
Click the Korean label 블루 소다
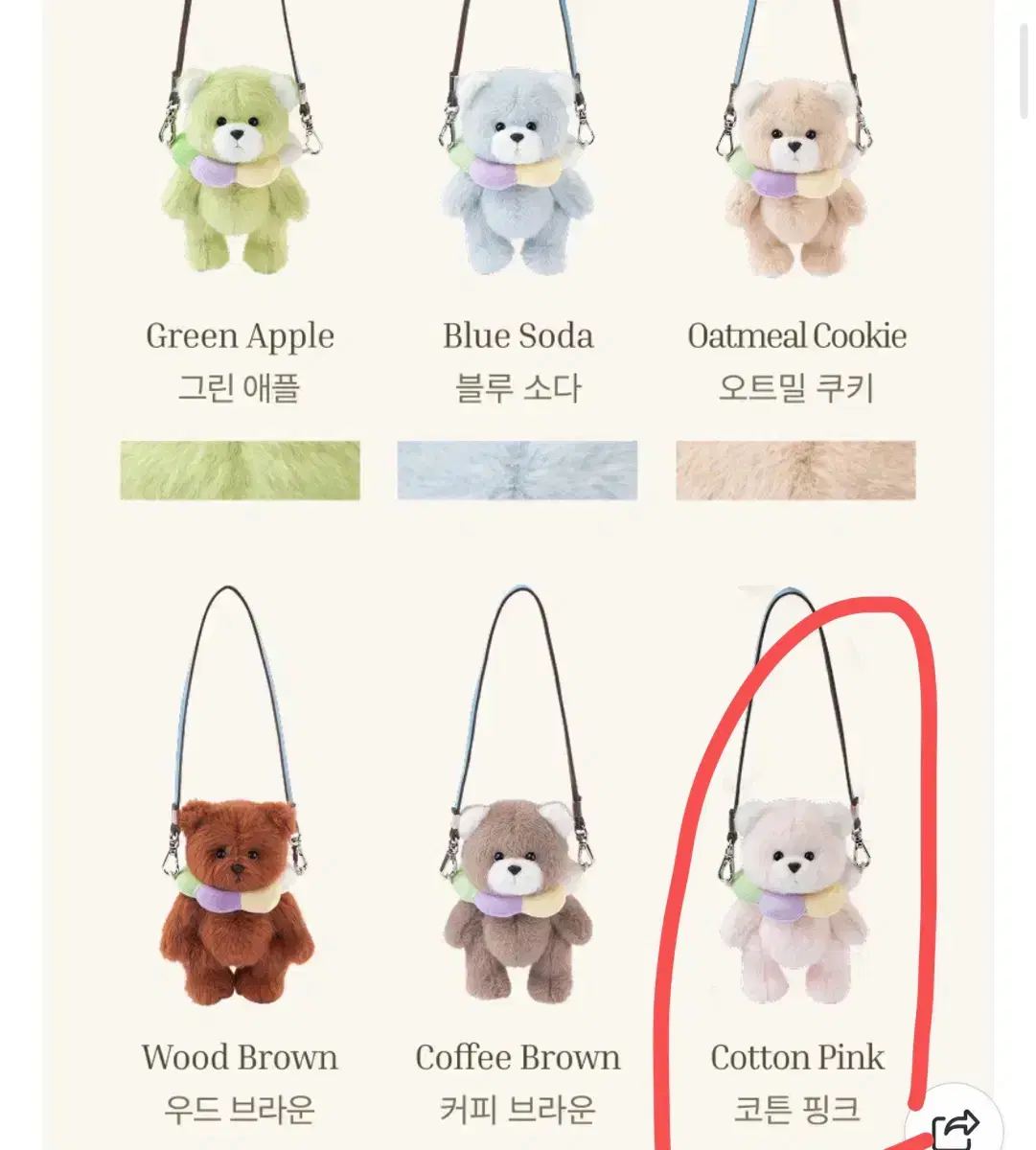(518, 388)
